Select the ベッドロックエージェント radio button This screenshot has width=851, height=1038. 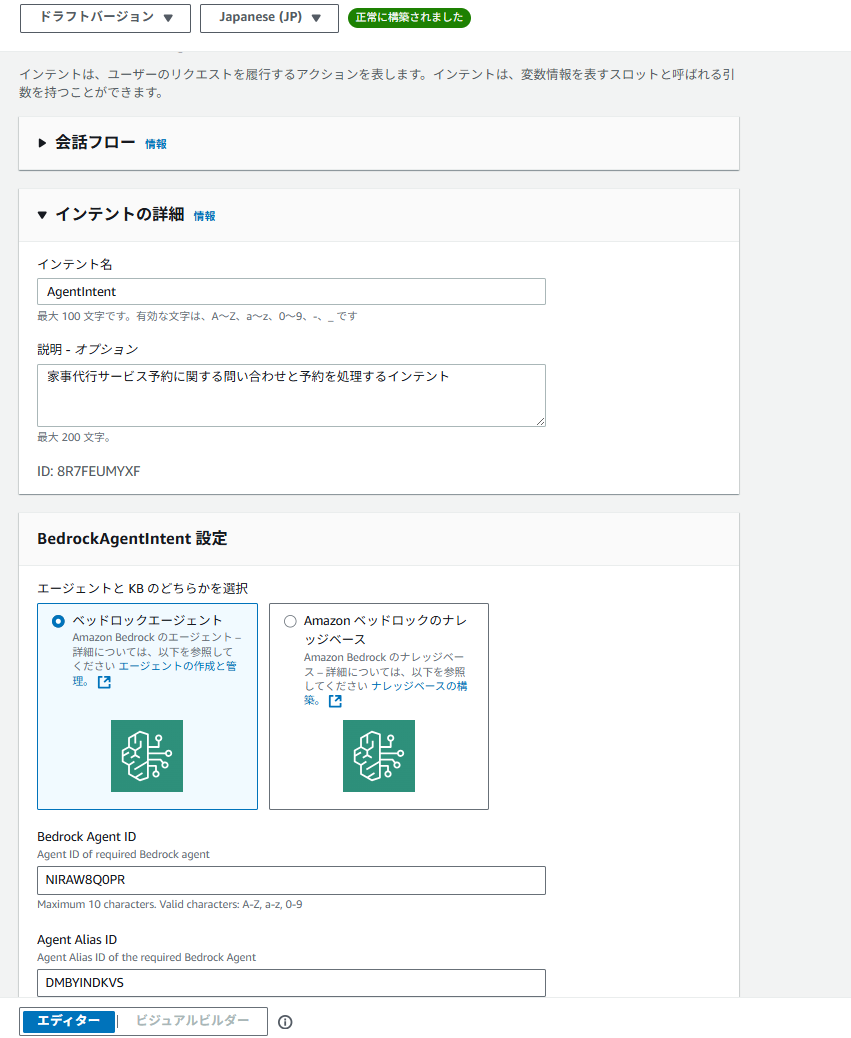point(58,621)
